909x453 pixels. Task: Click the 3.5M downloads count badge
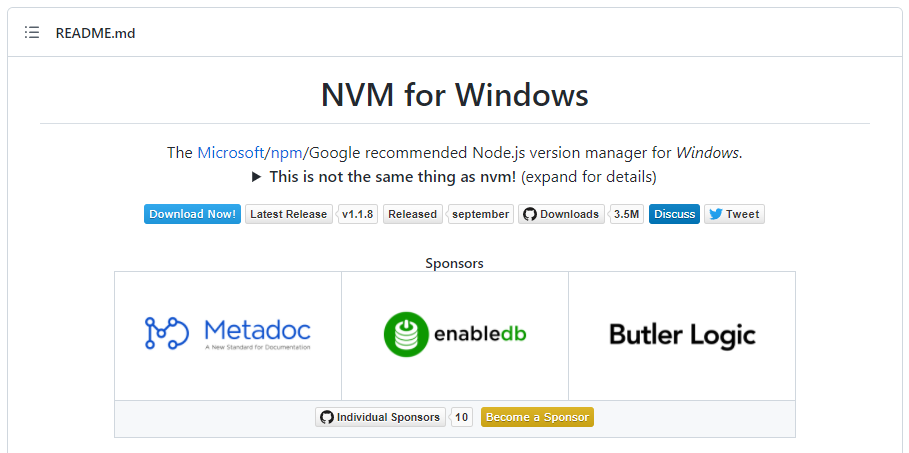627,214
